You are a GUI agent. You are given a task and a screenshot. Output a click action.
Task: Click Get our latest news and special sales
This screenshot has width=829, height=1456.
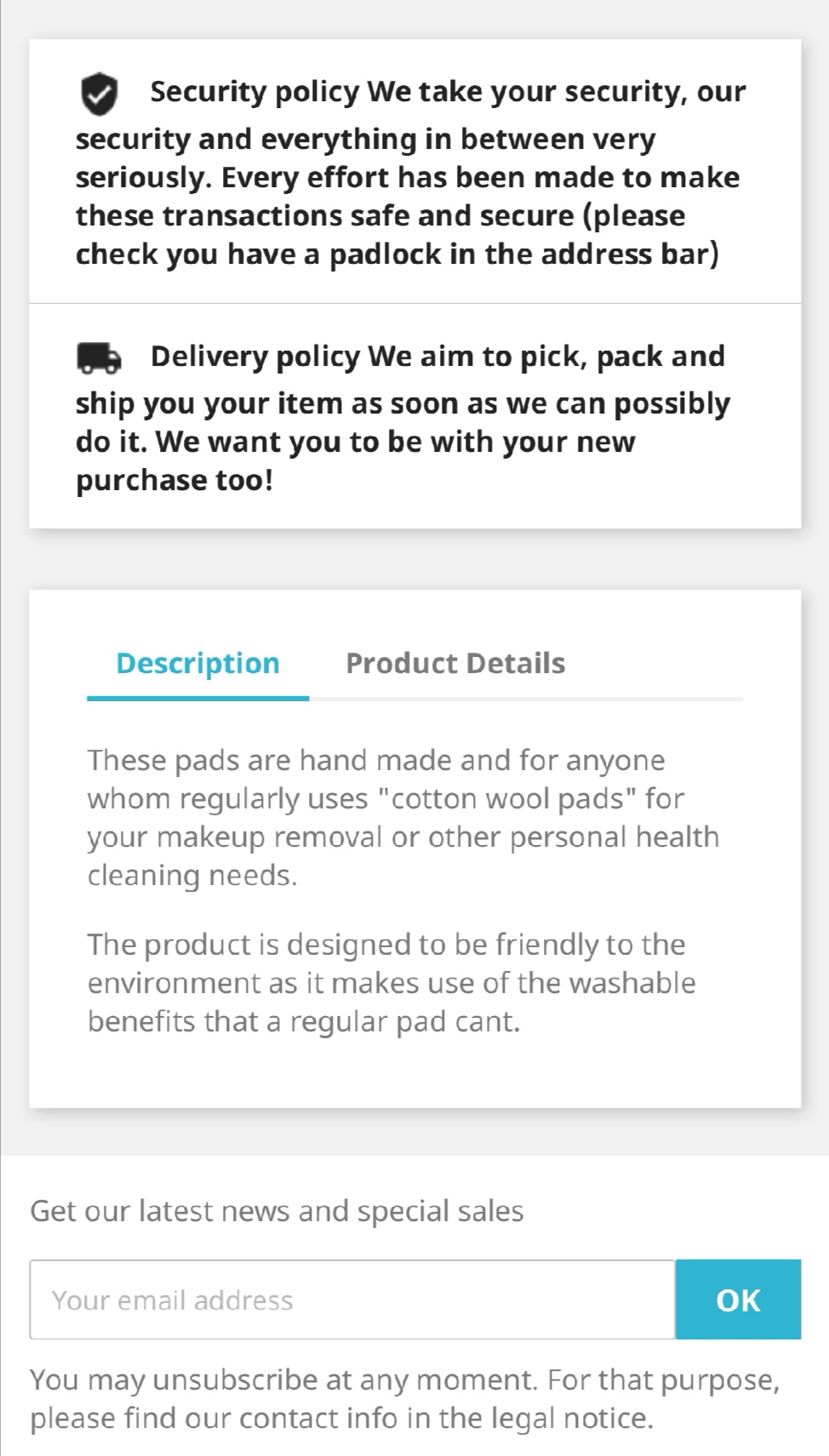[277, 1211]
